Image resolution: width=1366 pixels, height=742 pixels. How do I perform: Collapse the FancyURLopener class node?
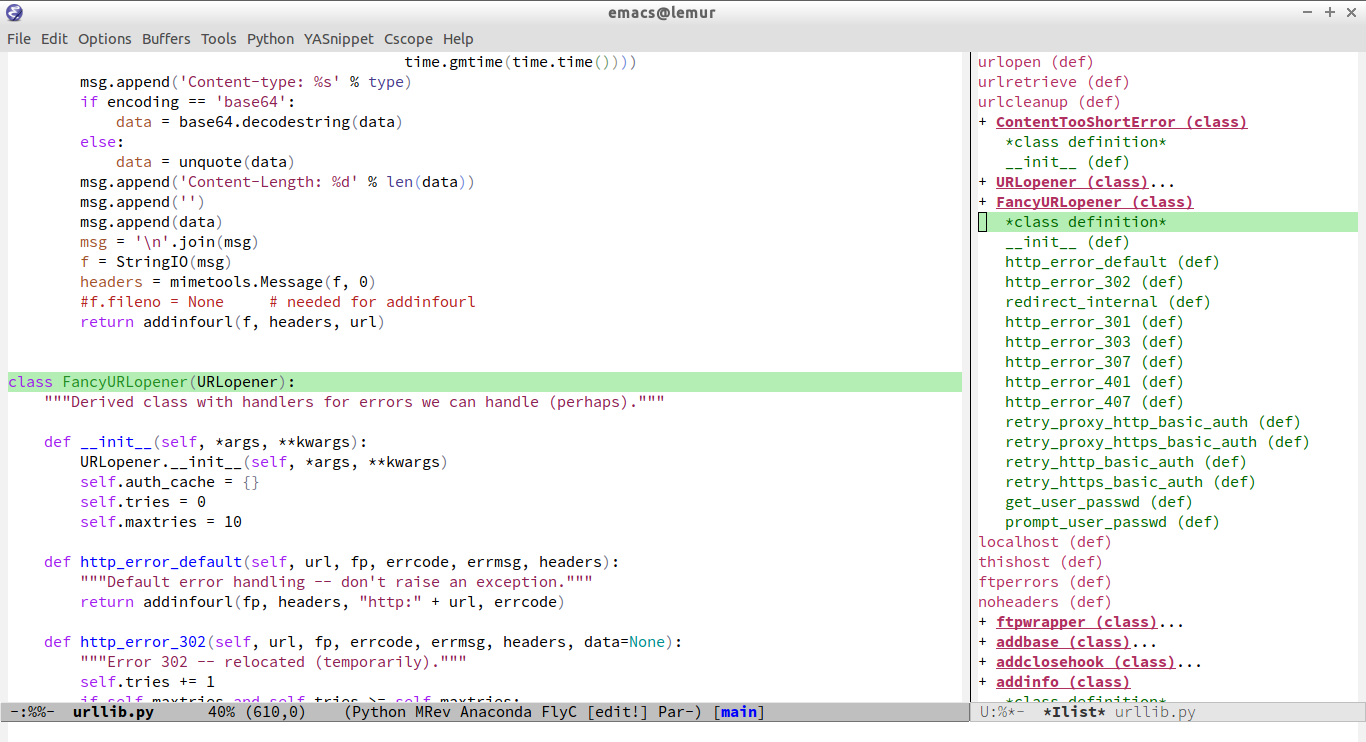click(x=983, y=202)
